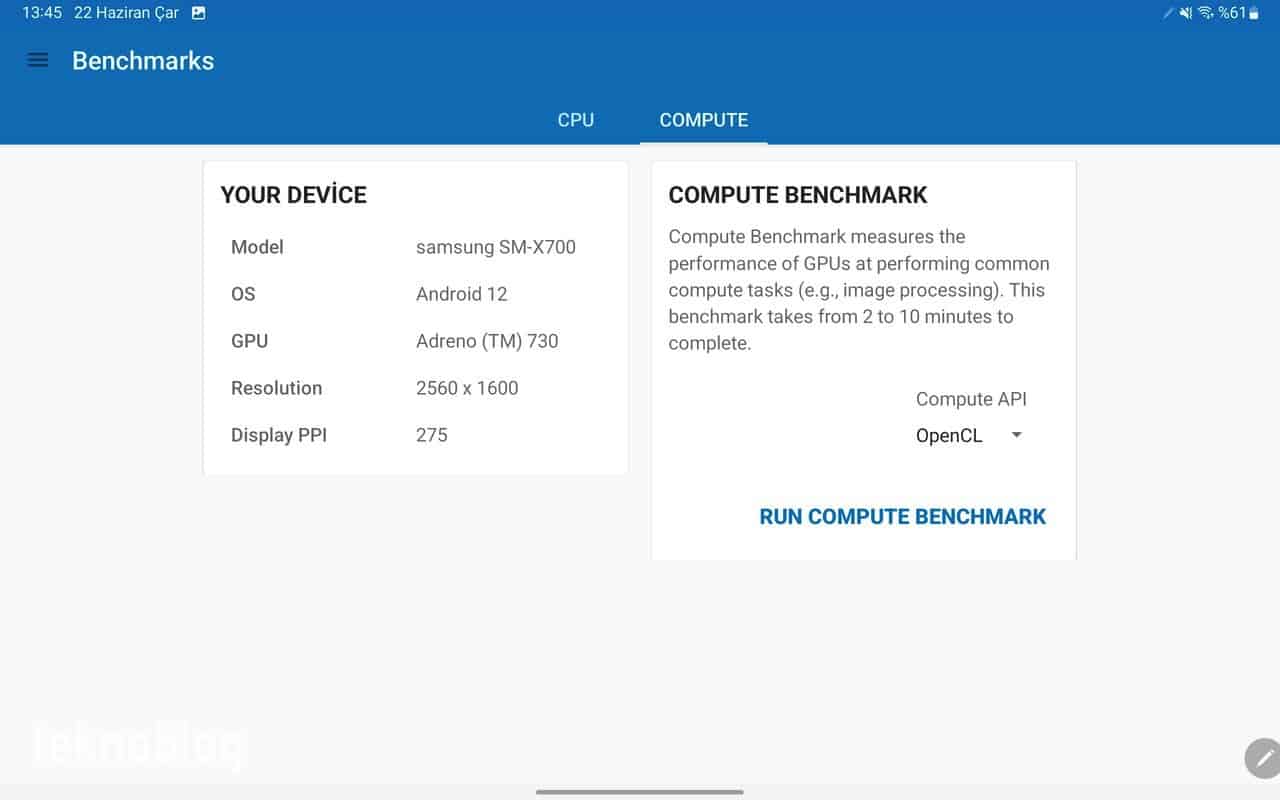This screenshot has width=1280, height=800.
Task: Tap the Wi-Fi signal icon
Action: coord(1205,13)
